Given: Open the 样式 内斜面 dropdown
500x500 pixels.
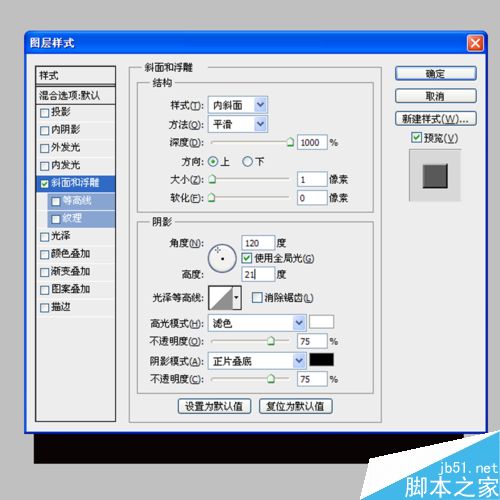Looking at the screenshot, I should click(x=238, y=105).
